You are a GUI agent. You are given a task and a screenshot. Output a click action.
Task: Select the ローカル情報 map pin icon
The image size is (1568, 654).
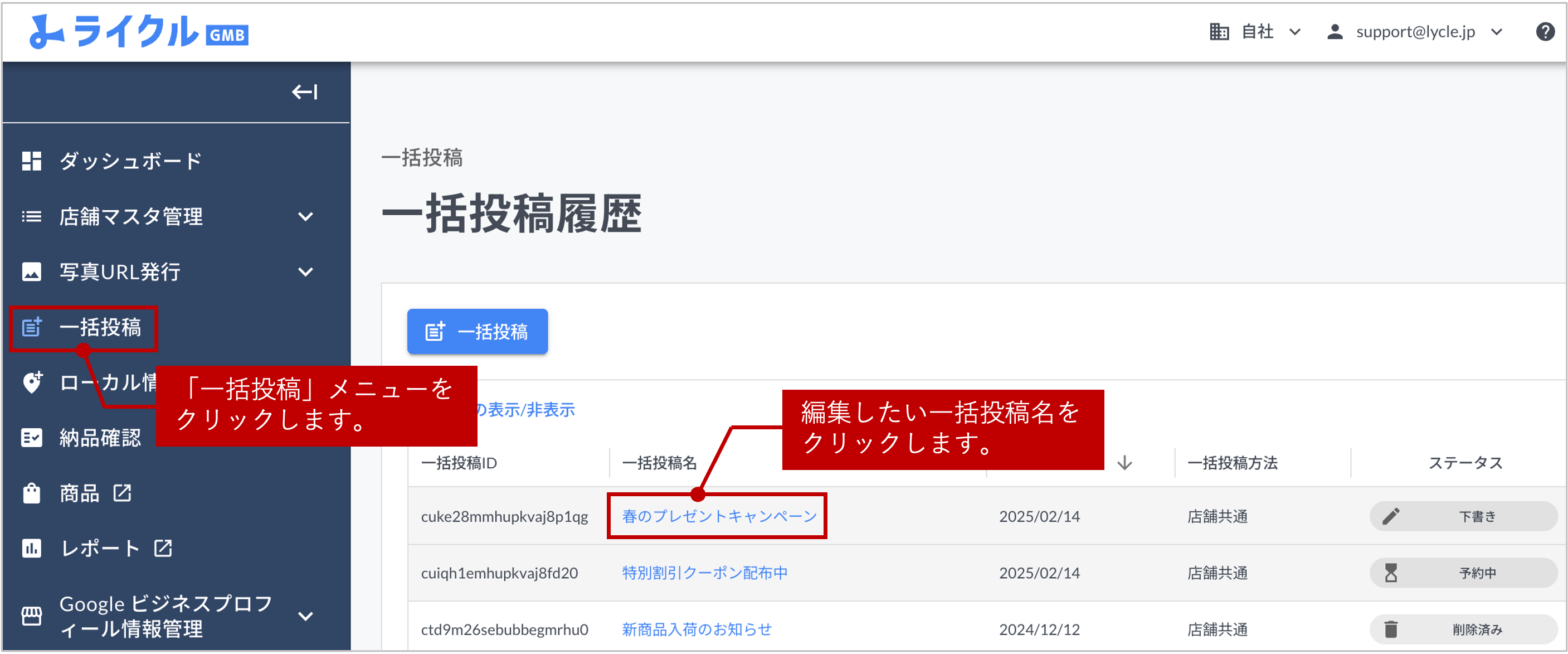click(x=32, y=382)
